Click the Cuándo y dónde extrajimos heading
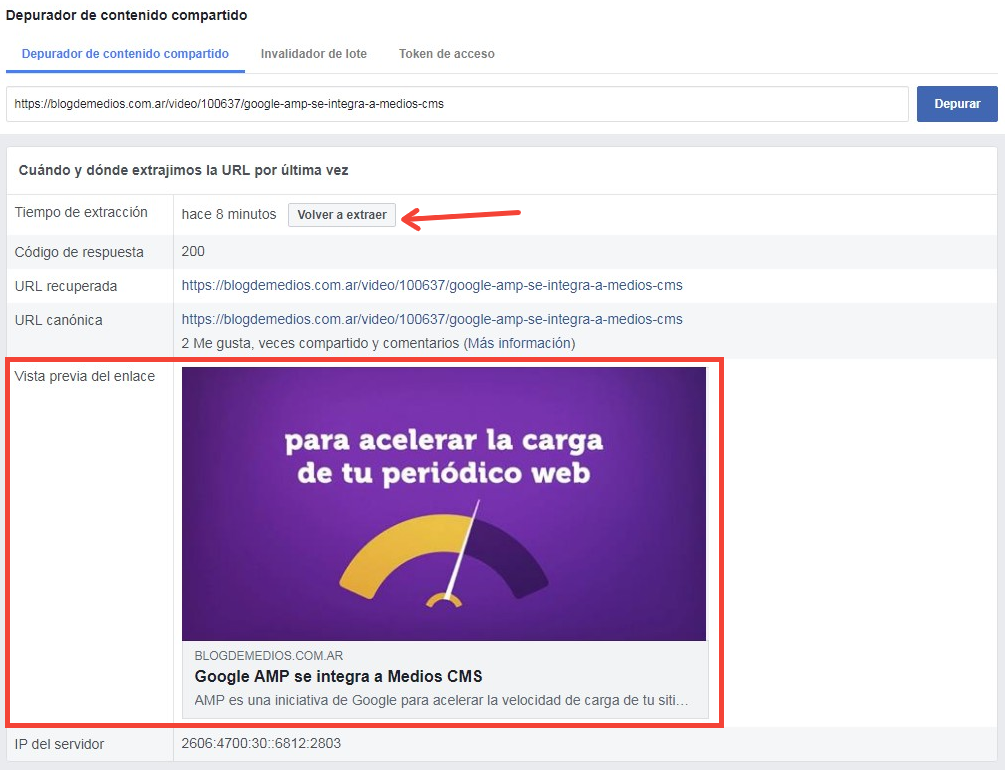1005x770 pixels. (183, 171)
